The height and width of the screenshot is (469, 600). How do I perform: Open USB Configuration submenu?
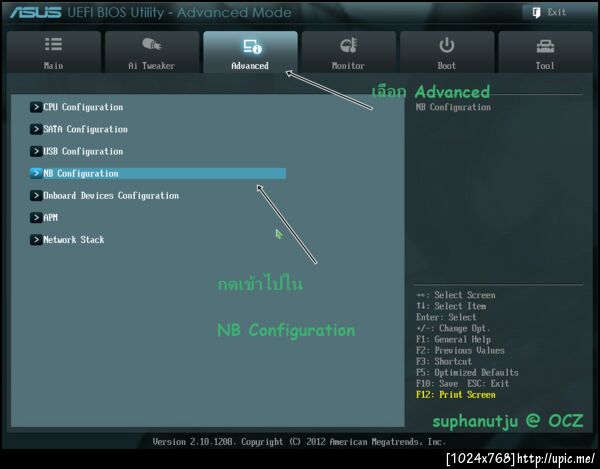(x=83, y=151)
